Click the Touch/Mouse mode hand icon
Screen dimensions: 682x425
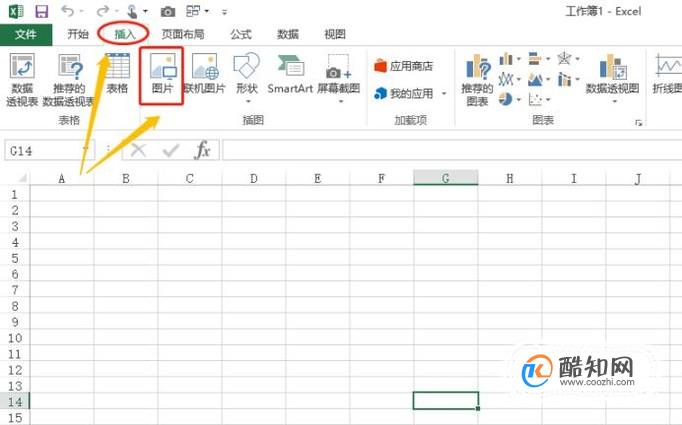tap(132, 11)
